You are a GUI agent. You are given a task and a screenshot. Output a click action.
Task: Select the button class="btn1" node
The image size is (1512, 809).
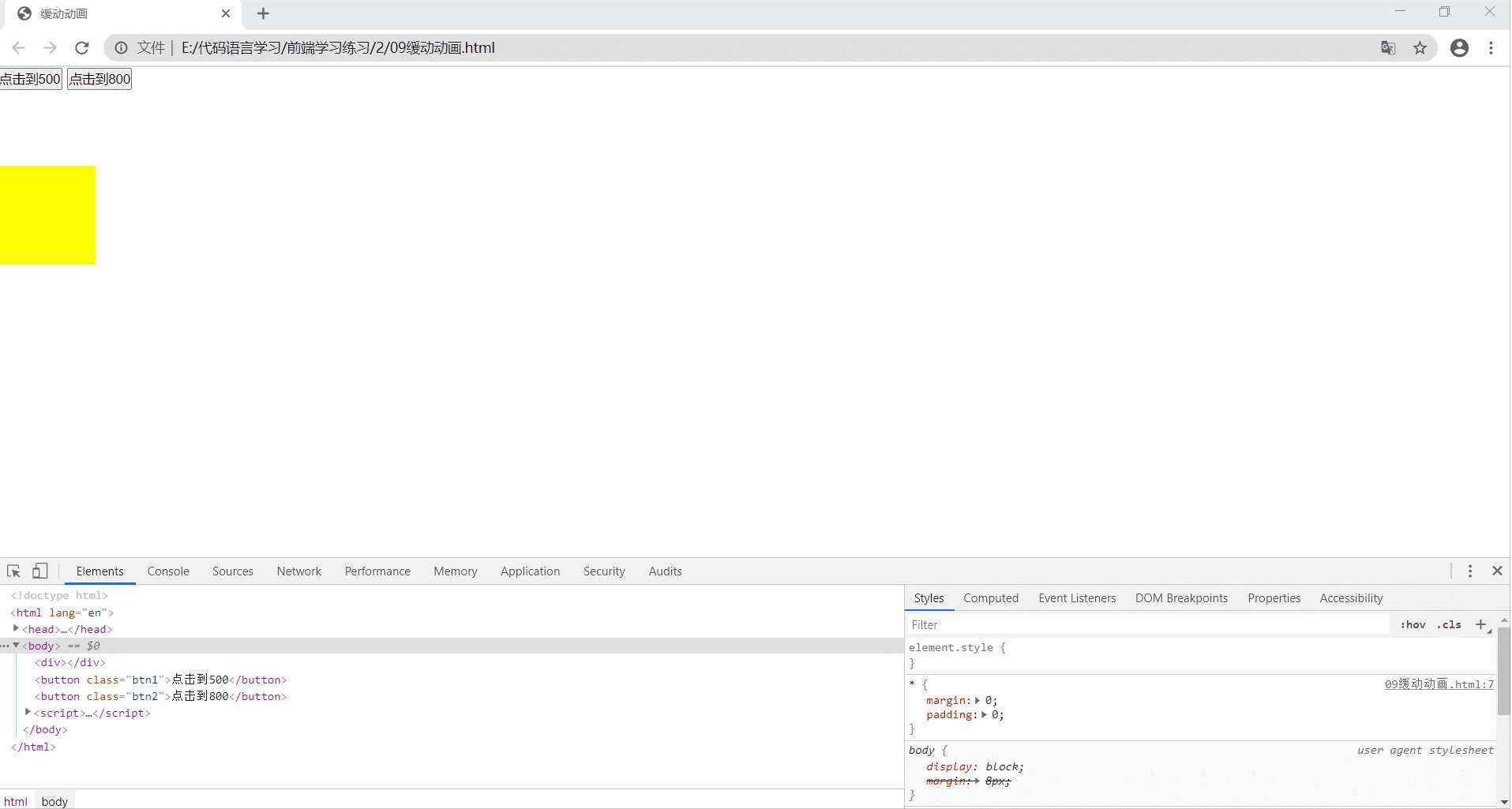[160, 680]
